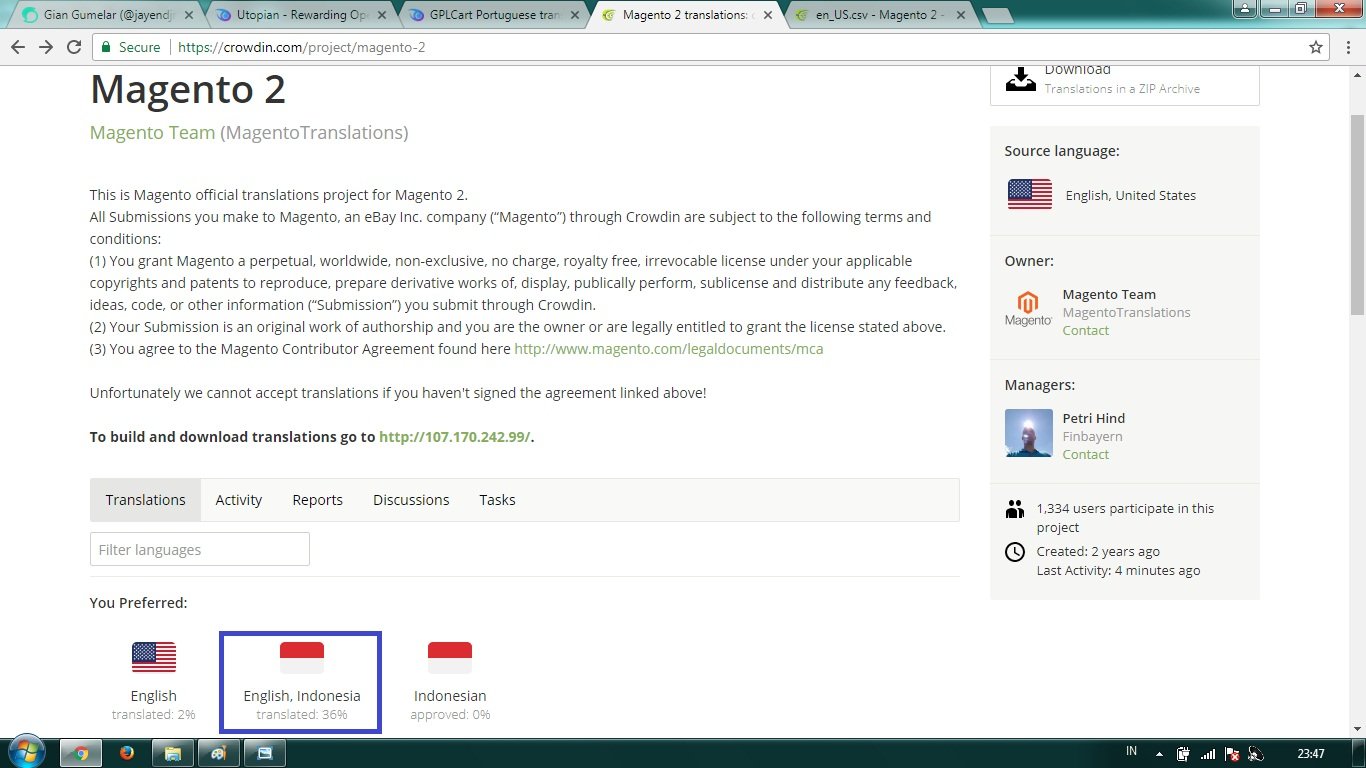Close the en_US.csv tab
This screenshot has width=1366, height=768.
(x=960, y=15)
